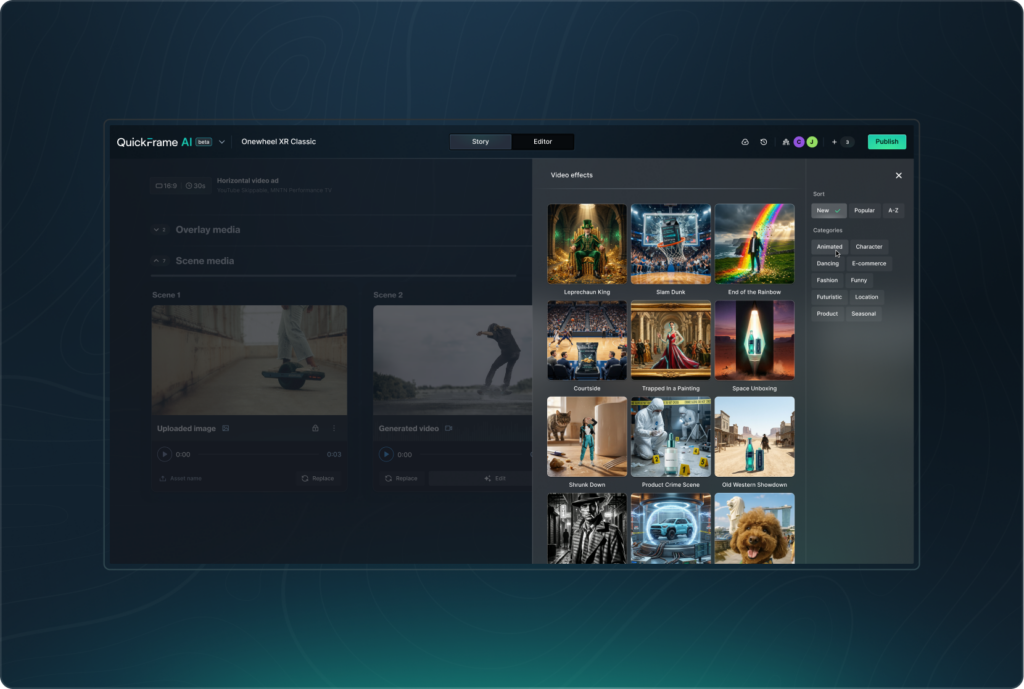
Task: Switch to the Story tab
Action: click(480, 142)
